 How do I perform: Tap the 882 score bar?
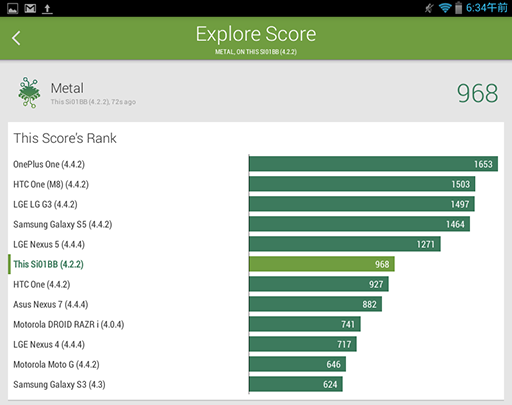[x=315, y=304]
